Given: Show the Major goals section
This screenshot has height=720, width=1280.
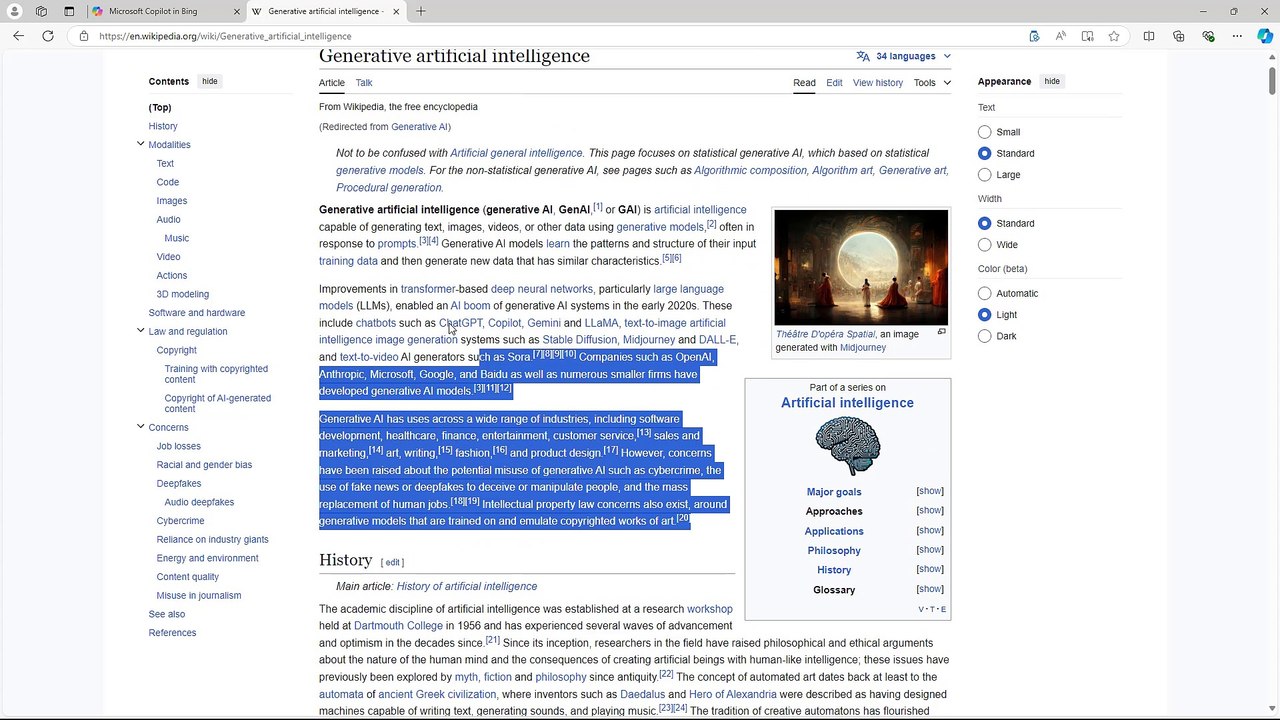Looking at the screenshot, I should pyautogui.click(x=930, y=491).
